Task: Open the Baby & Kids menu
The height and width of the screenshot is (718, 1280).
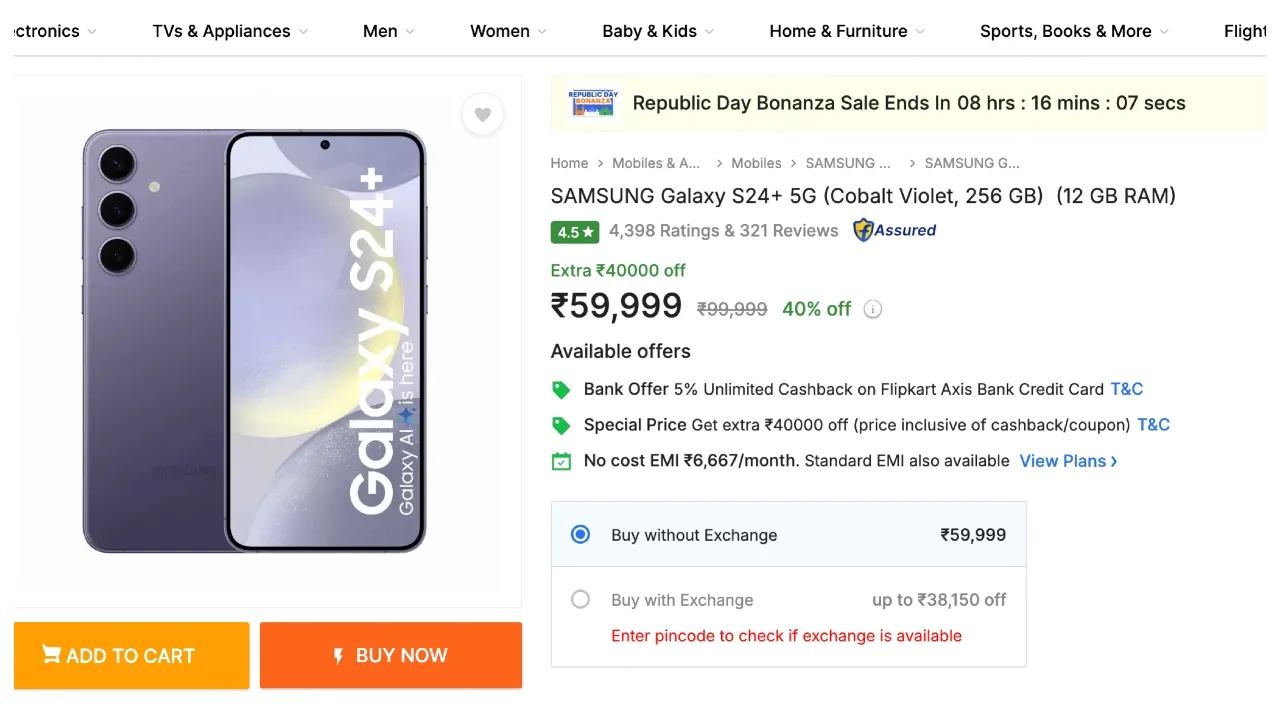Action: (x=658, y=31)
